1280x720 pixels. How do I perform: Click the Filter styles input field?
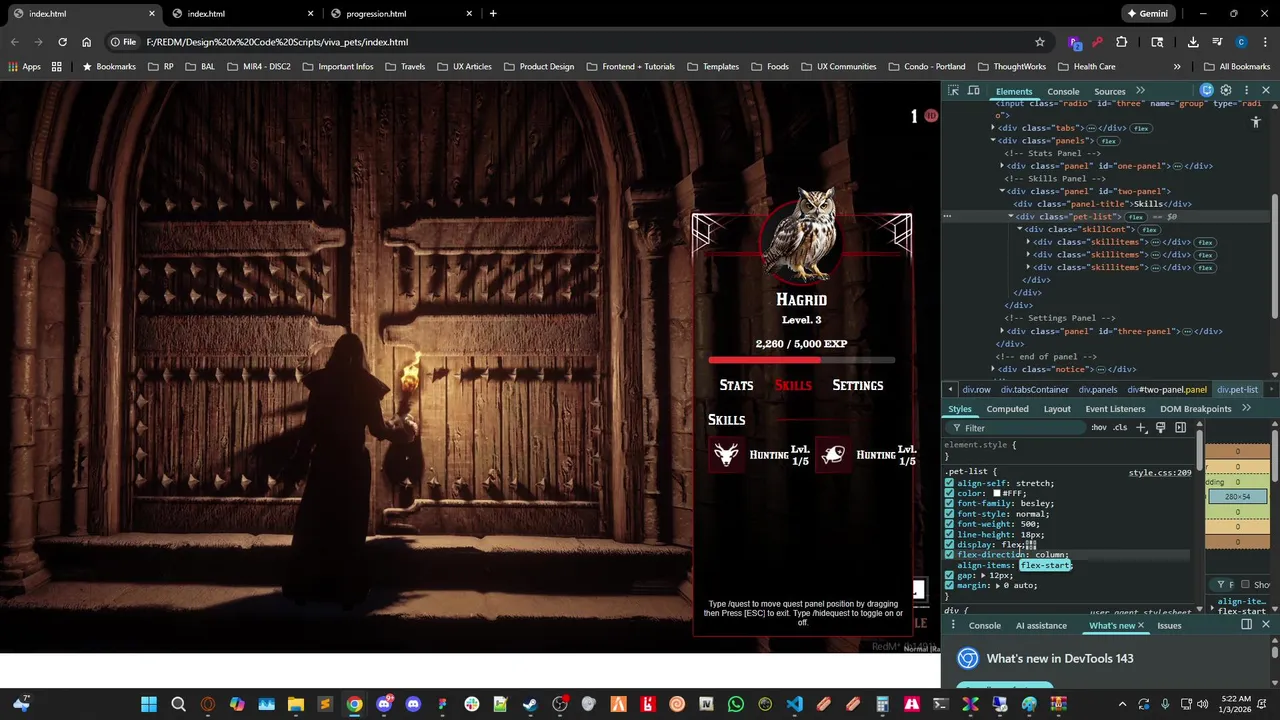(x=1016, y=428)
